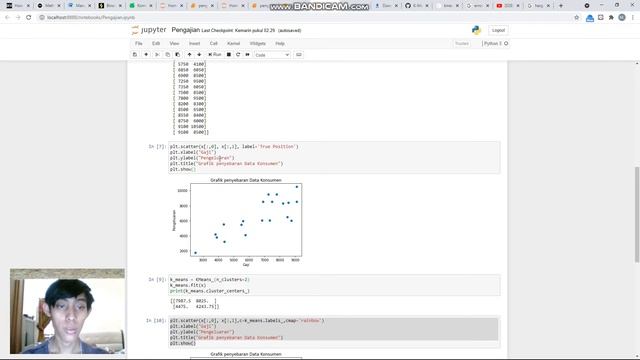Open the Kernel menu
Screen dimensions: 640x360
coord(233,43)
